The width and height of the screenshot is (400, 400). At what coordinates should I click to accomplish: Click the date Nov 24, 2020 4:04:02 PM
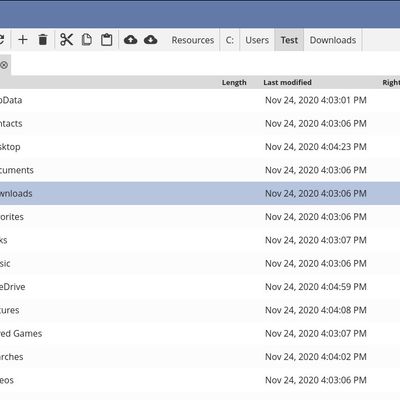(316, 357)
